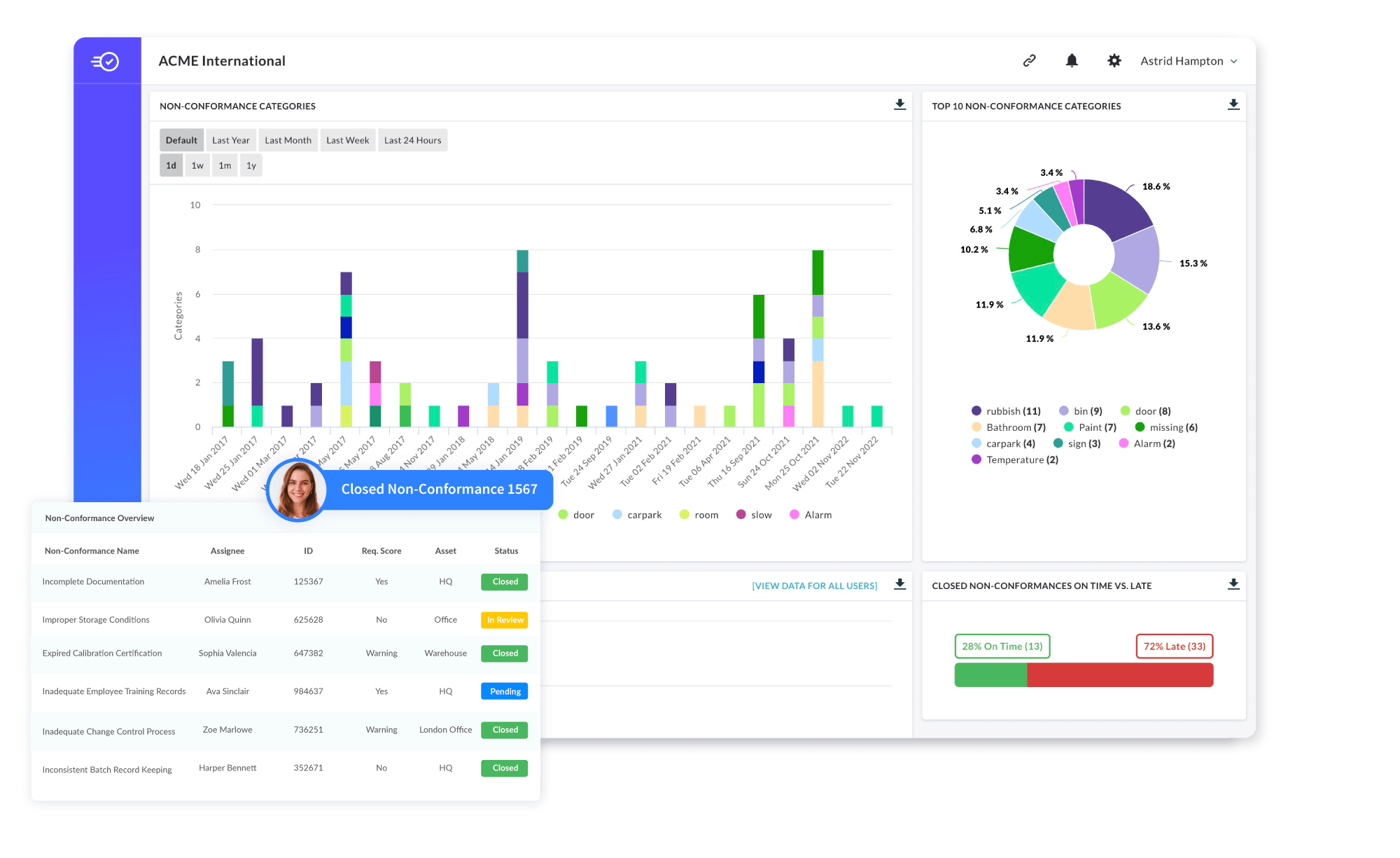The width and height of the screenshot is (1400, 858).
Task: Click the avatar in the Closed Non-Conformance 1567 popup
Action: 296,490
